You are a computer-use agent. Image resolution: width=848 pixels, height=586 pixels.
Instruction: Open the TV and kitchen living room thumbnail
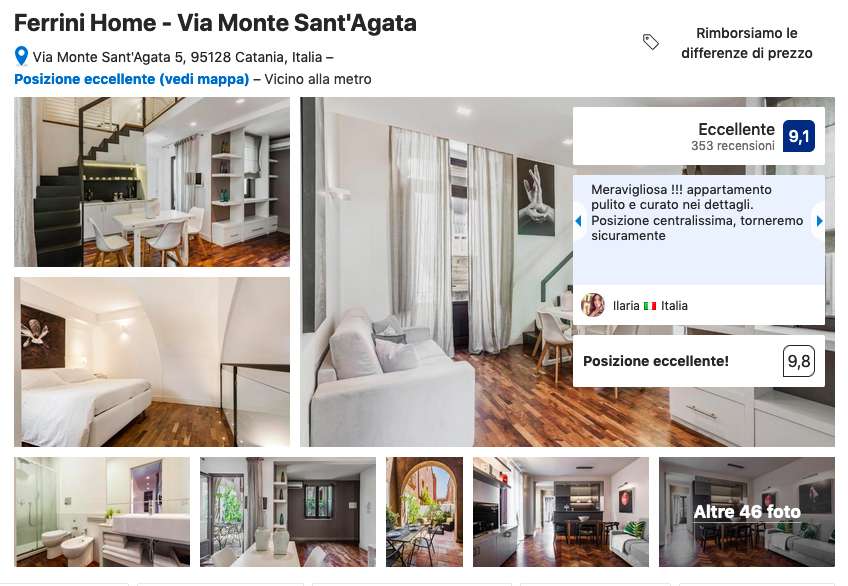pos(561,512)
